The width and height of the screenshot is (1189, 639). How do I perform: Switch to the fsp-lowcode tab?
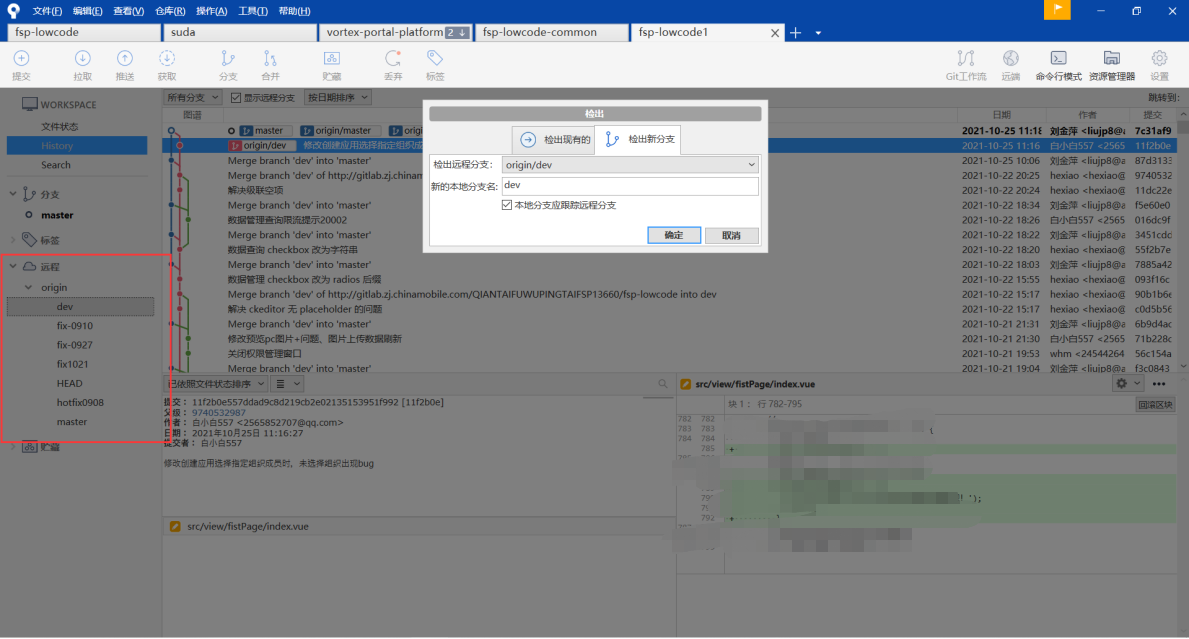(x=83, y=33)
